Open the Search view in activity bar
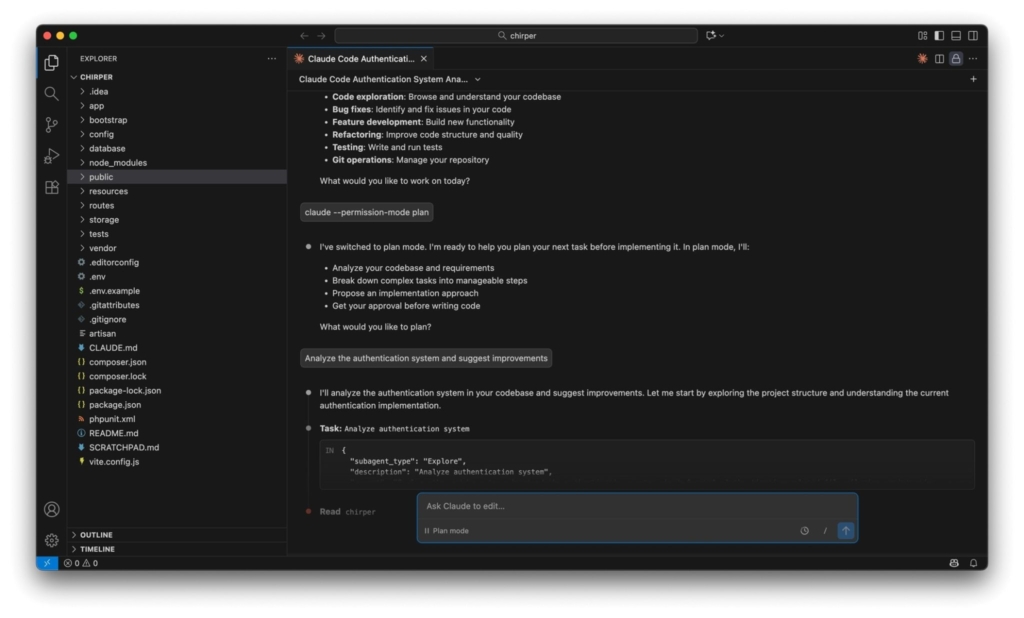 pyautogui.click(x=52, y=93)
